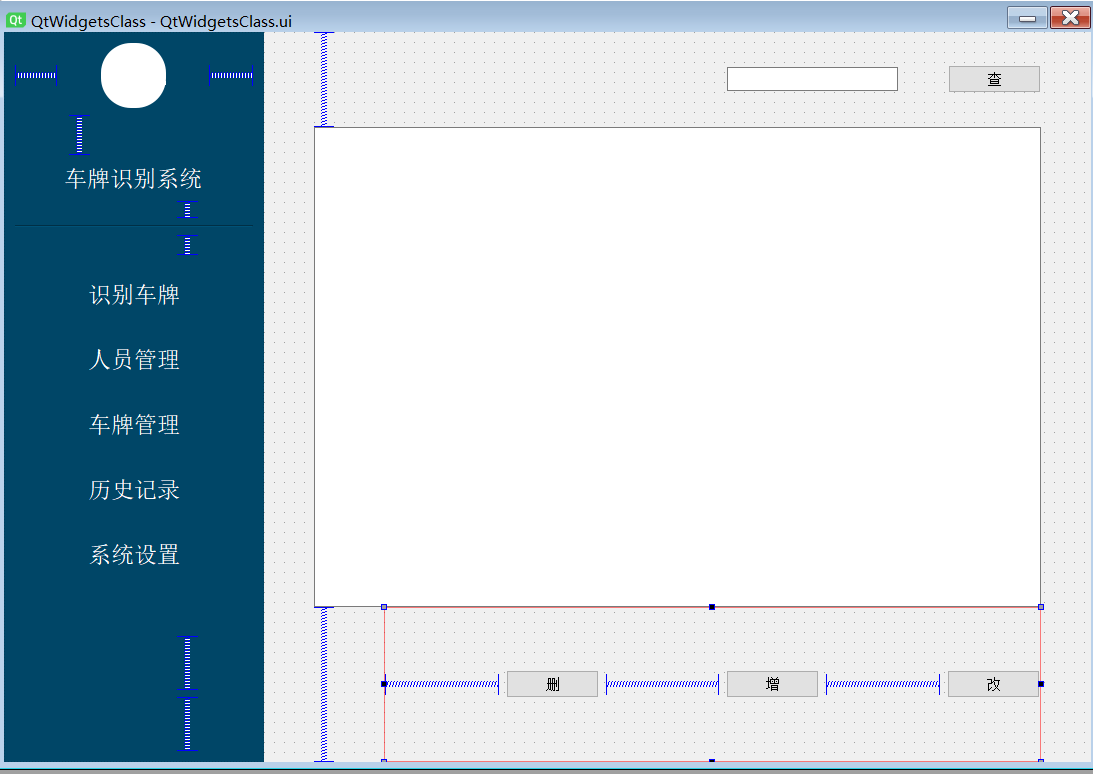1093x774 pixels.
Task: Select the tall vertical spacer below the table view
Action: click(x=324, y=684)
